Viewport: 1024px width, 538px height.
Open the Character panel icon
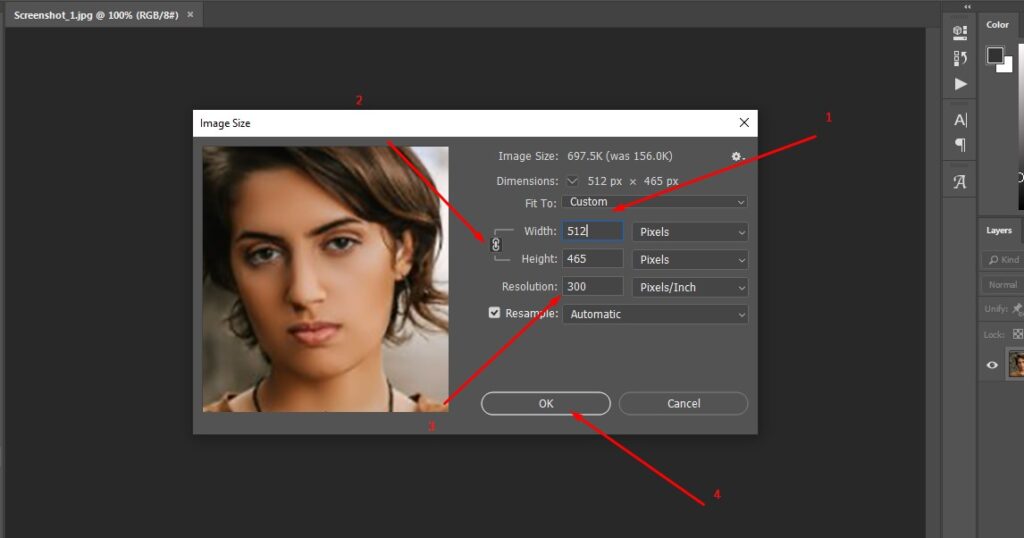960,120
